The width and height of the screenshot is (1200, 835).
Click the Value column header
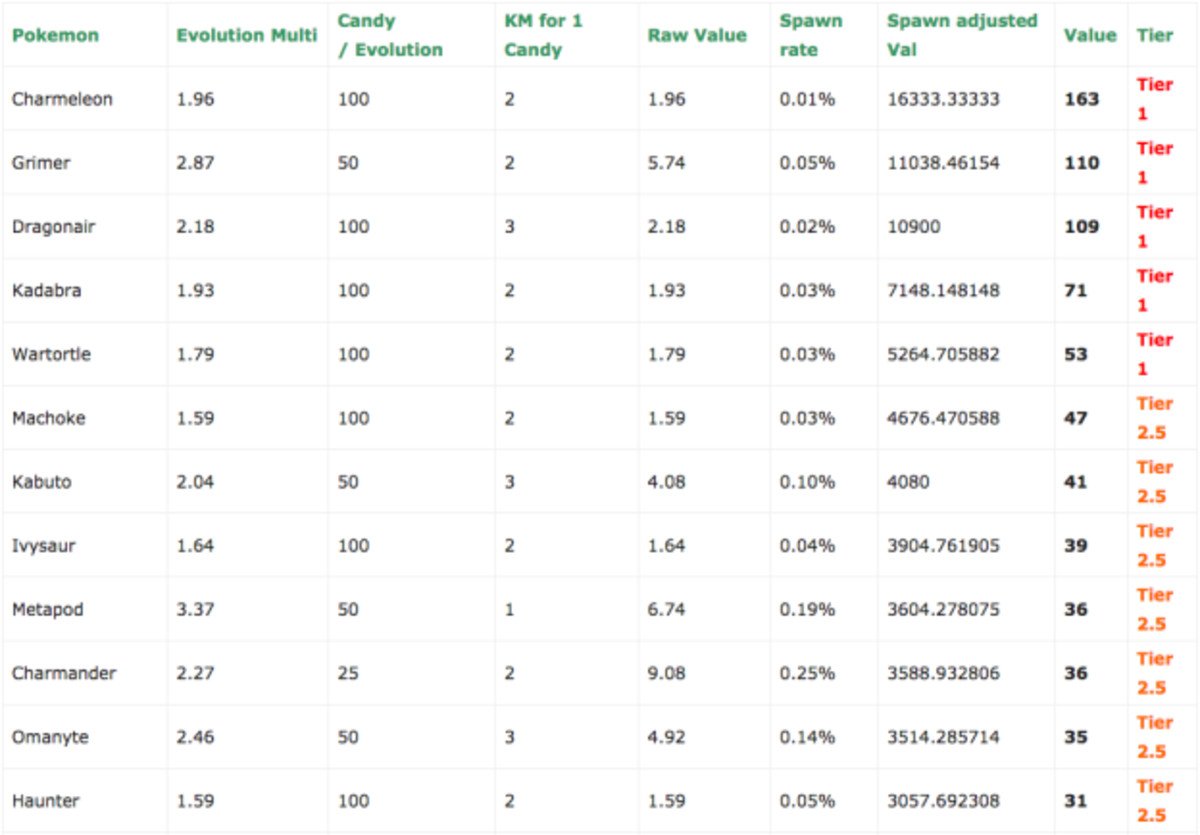tap(1090, 35)
